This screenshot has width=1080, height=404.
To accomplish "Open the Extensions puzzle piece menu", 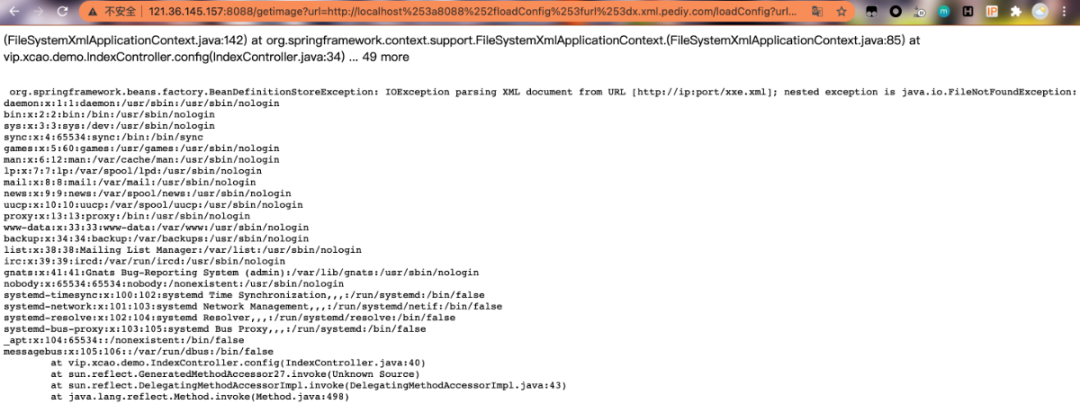I will (1015, 12).
